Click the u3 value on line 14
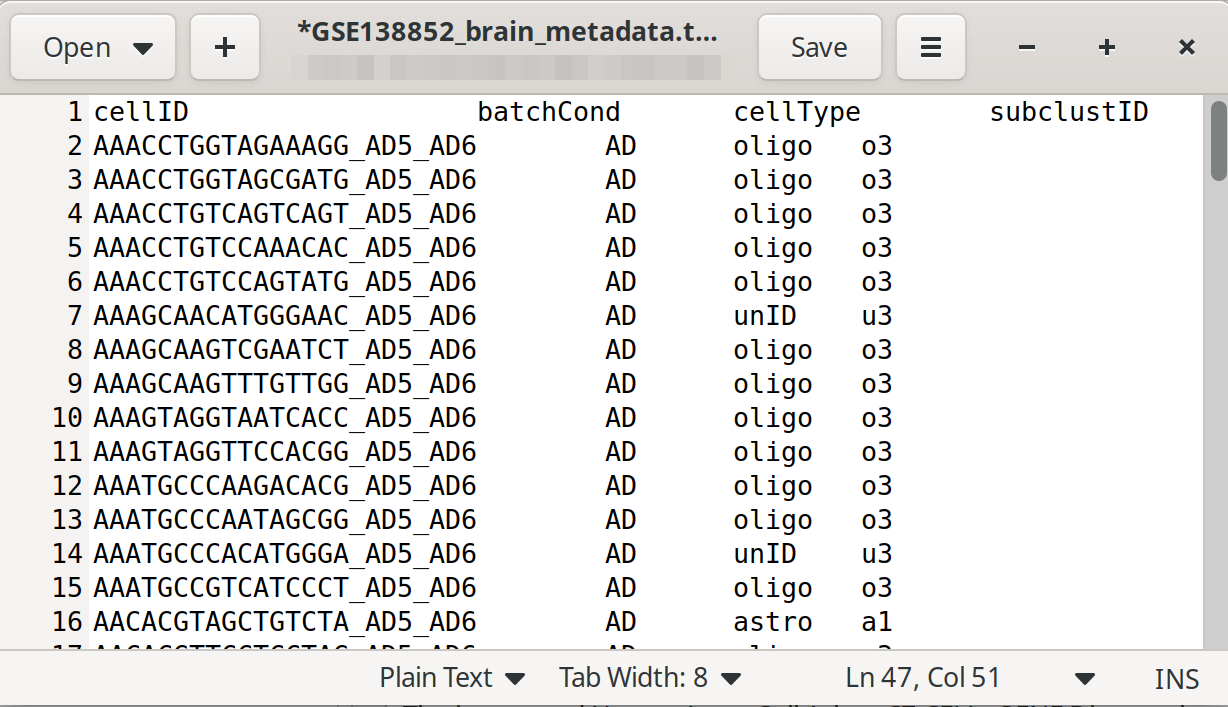This screenshot has width=1228, height=707. point(876,554)
